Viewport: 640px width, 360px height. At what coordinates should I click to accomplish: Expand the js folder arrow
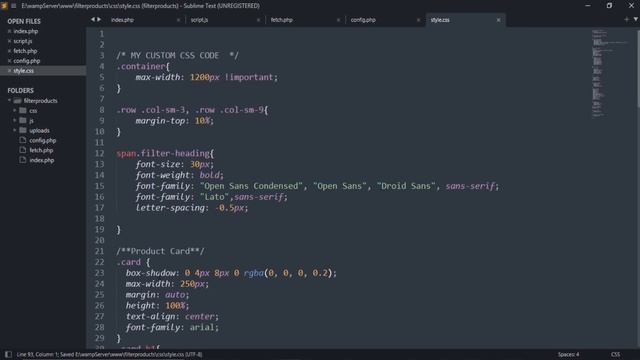15,120
